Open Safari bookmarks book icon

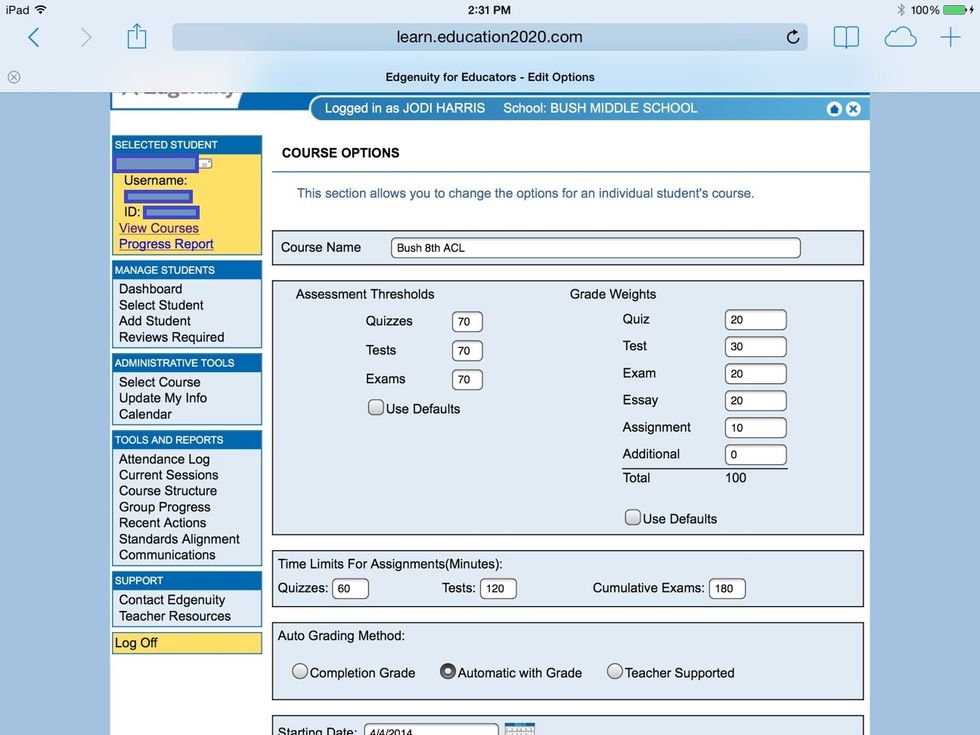846,37
